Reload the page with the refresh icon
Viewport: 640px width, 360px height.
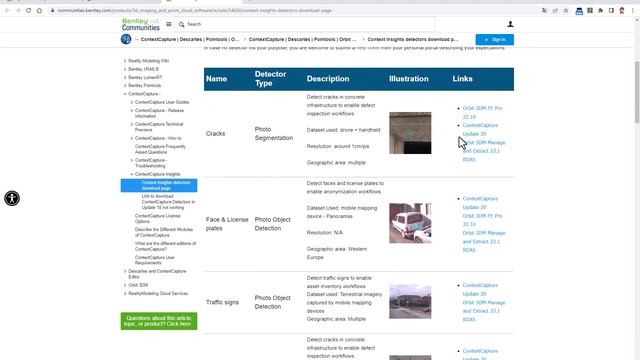[29, 11]
